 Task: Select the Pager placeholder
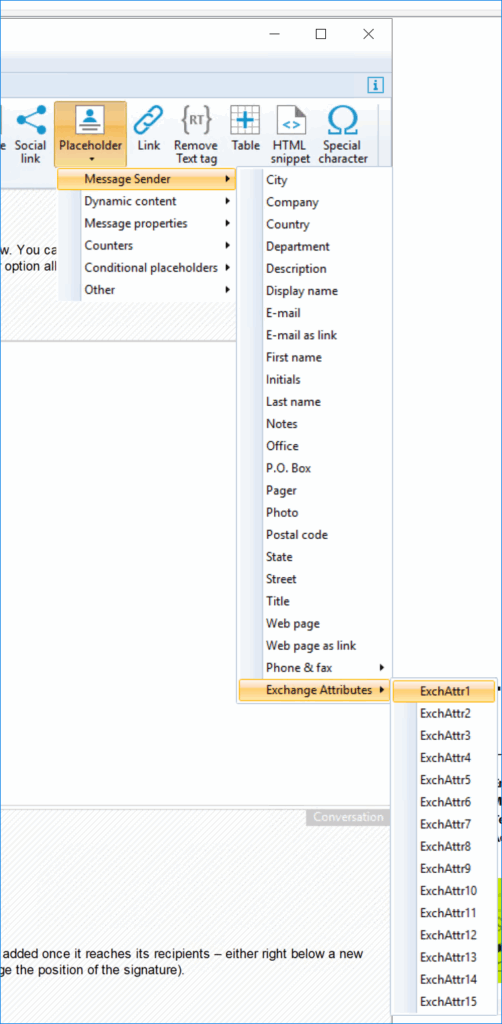[315, 490]
